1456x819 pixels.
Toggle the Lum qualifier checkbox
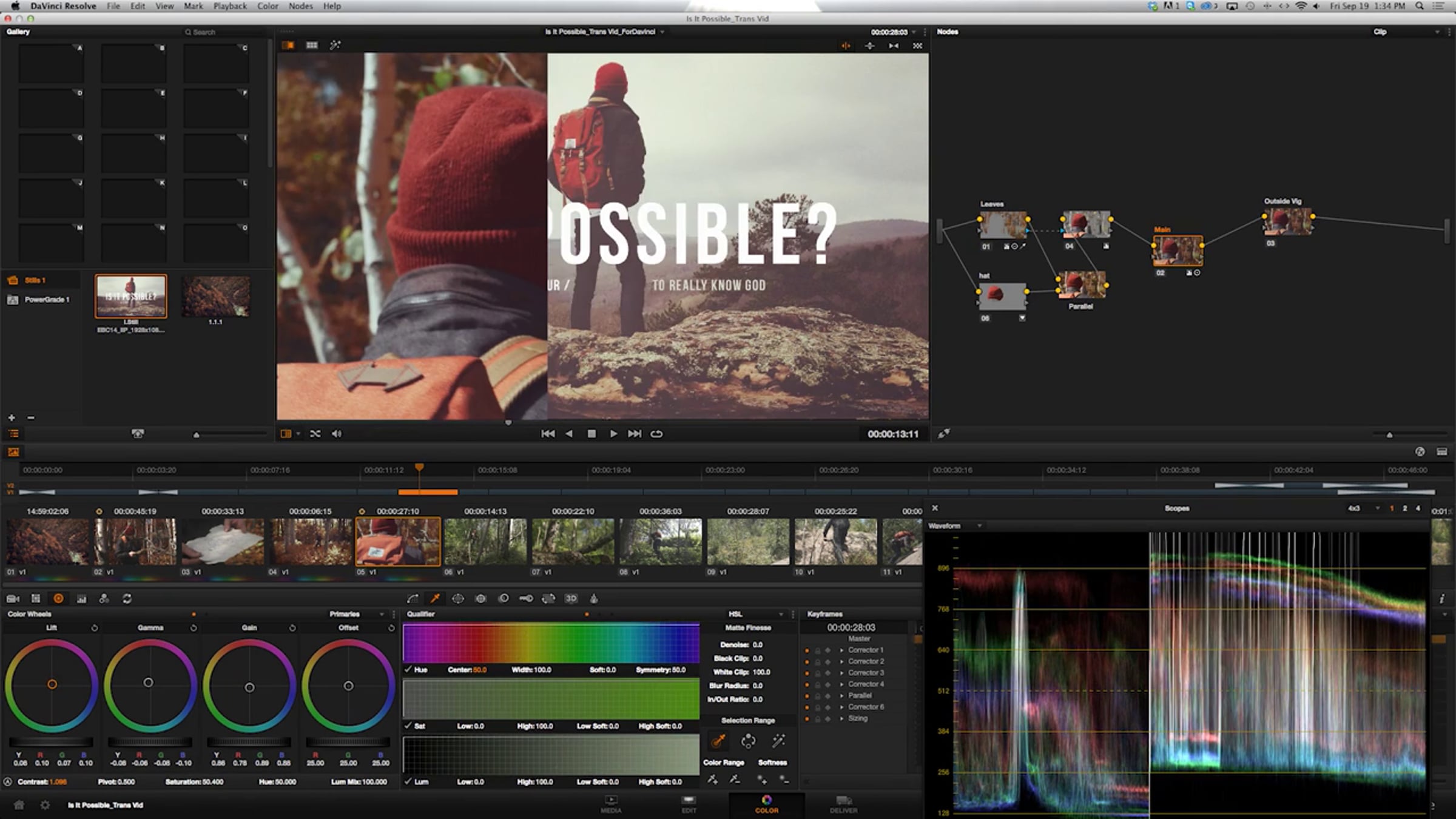click(x=408, y=781)
